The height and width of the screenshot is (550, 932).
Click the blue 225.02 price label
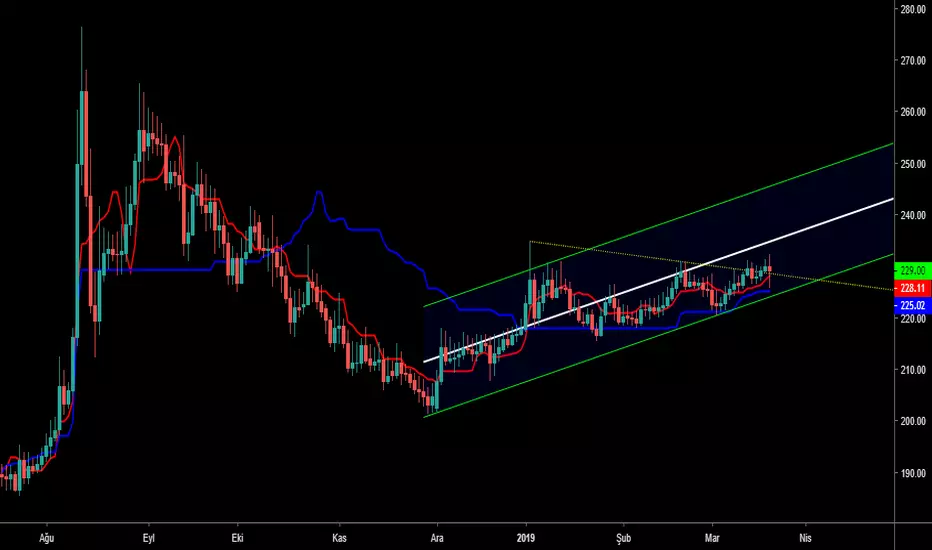[x=912, y=306]
